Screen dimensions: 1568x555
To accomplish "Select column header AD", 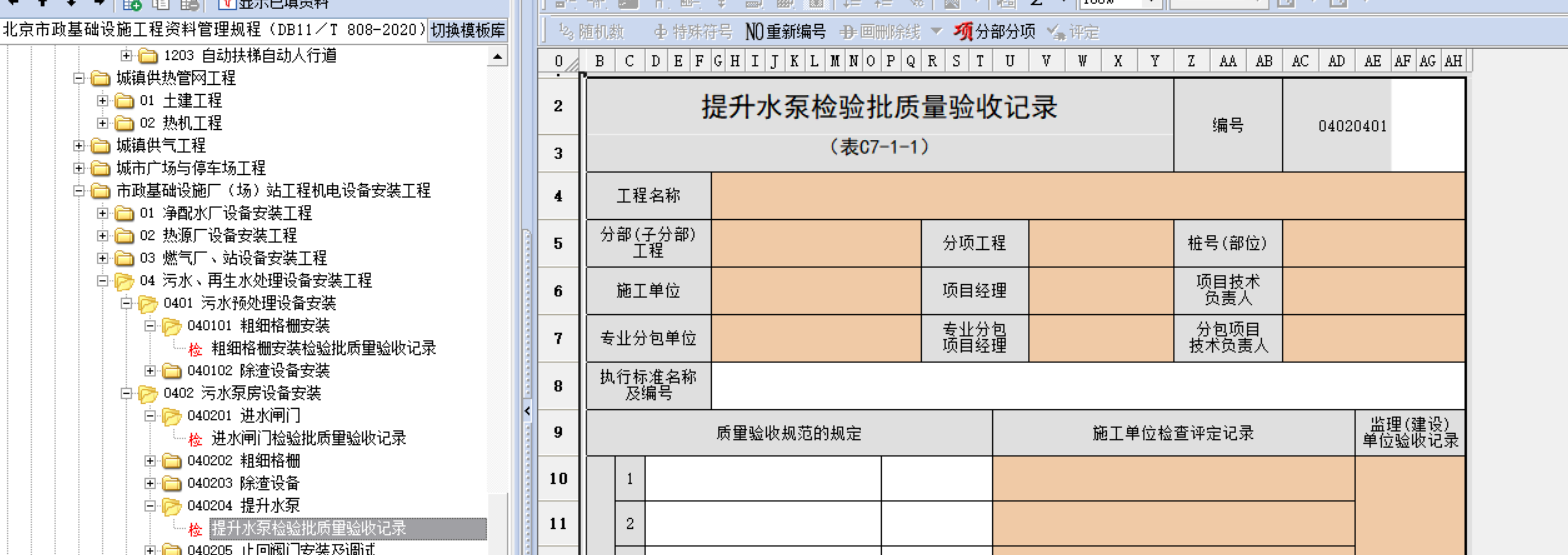I will coord(1336,62).
